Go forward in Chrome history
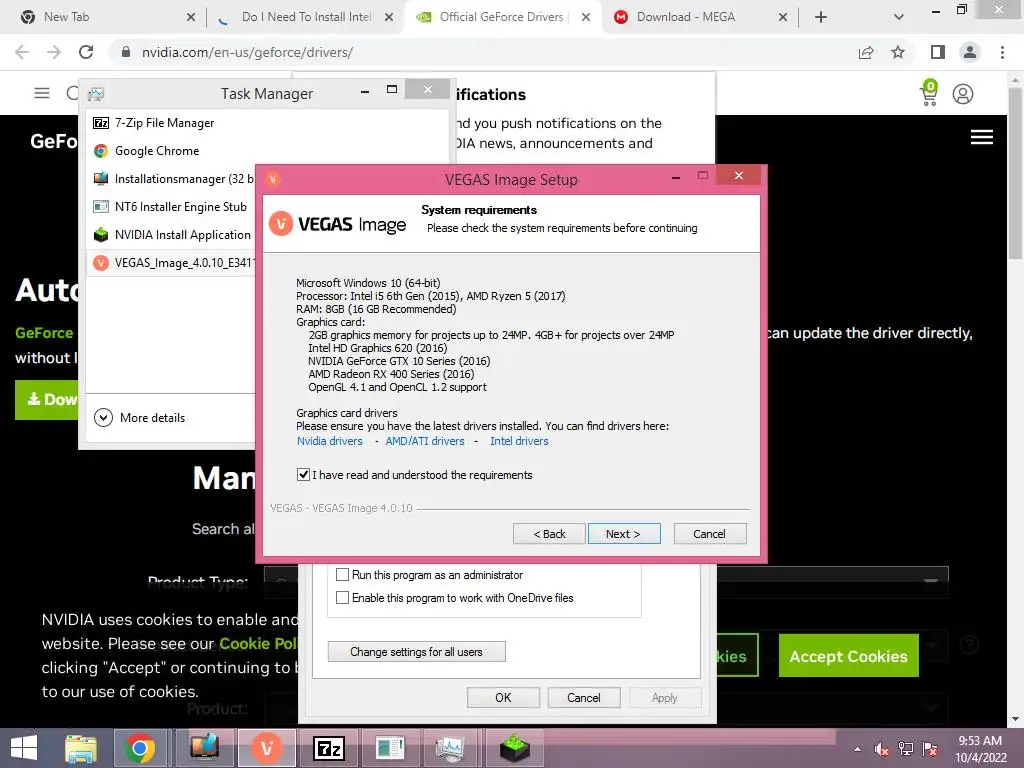This screenshot has height=768, width=1024. point(54,52)
